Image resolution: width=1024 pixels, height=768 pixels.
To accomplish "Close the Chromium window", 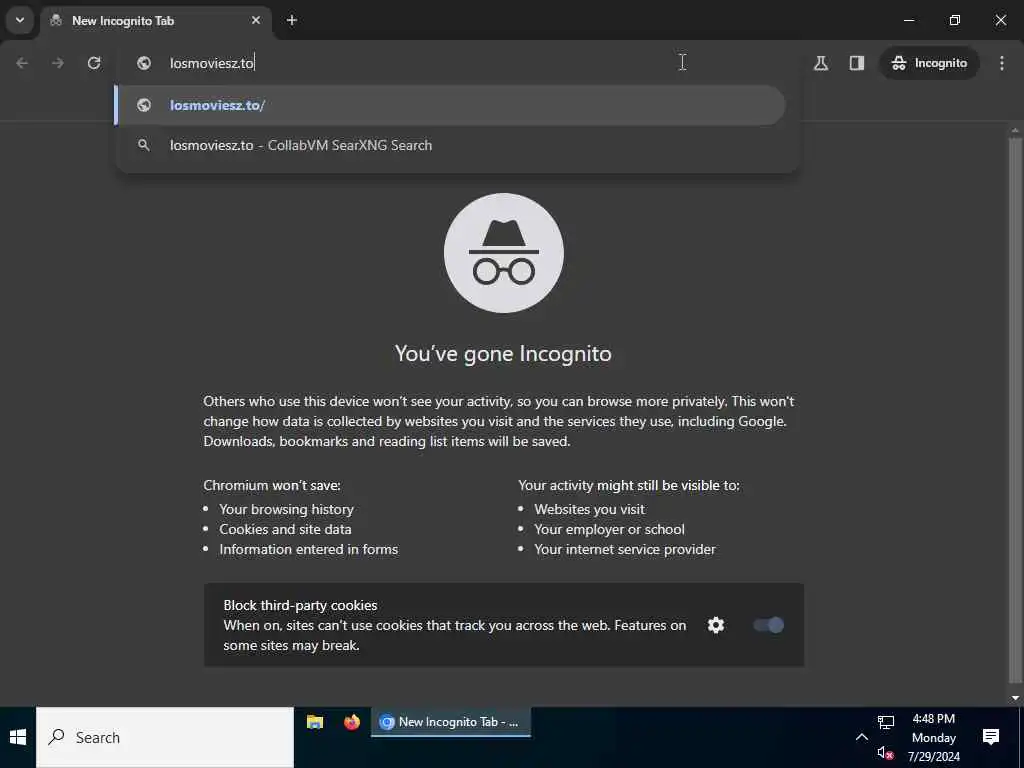I will (x=1000, y=20).
